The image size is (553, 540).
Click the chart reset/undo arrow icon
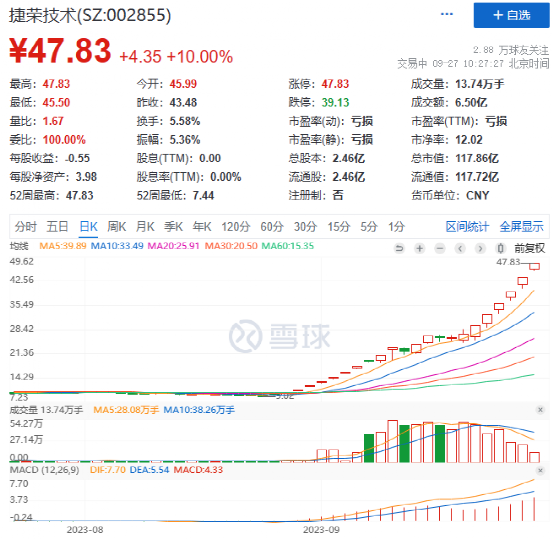399,249
